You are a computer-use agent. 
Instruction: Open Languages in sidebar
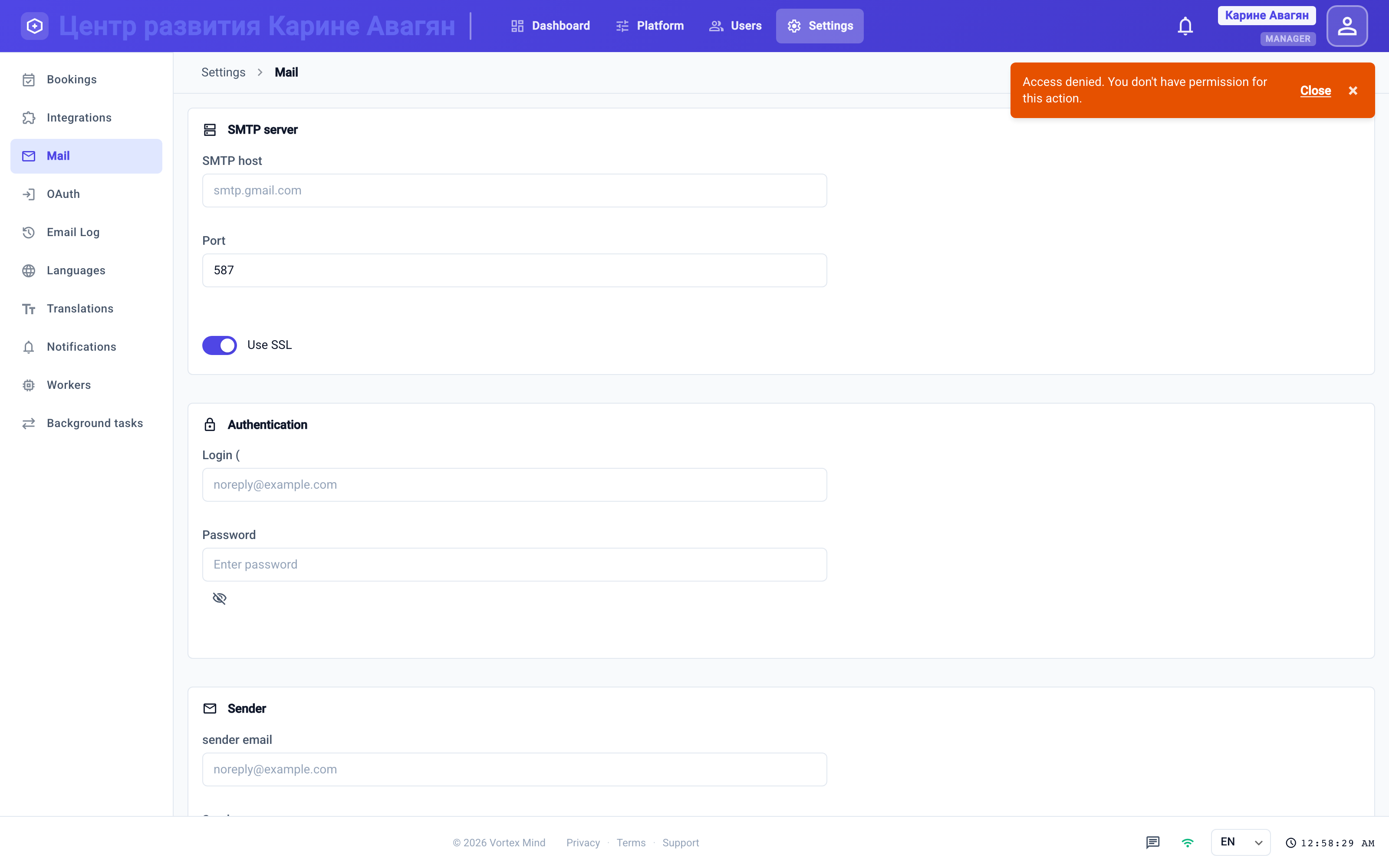tap(86, 271)
